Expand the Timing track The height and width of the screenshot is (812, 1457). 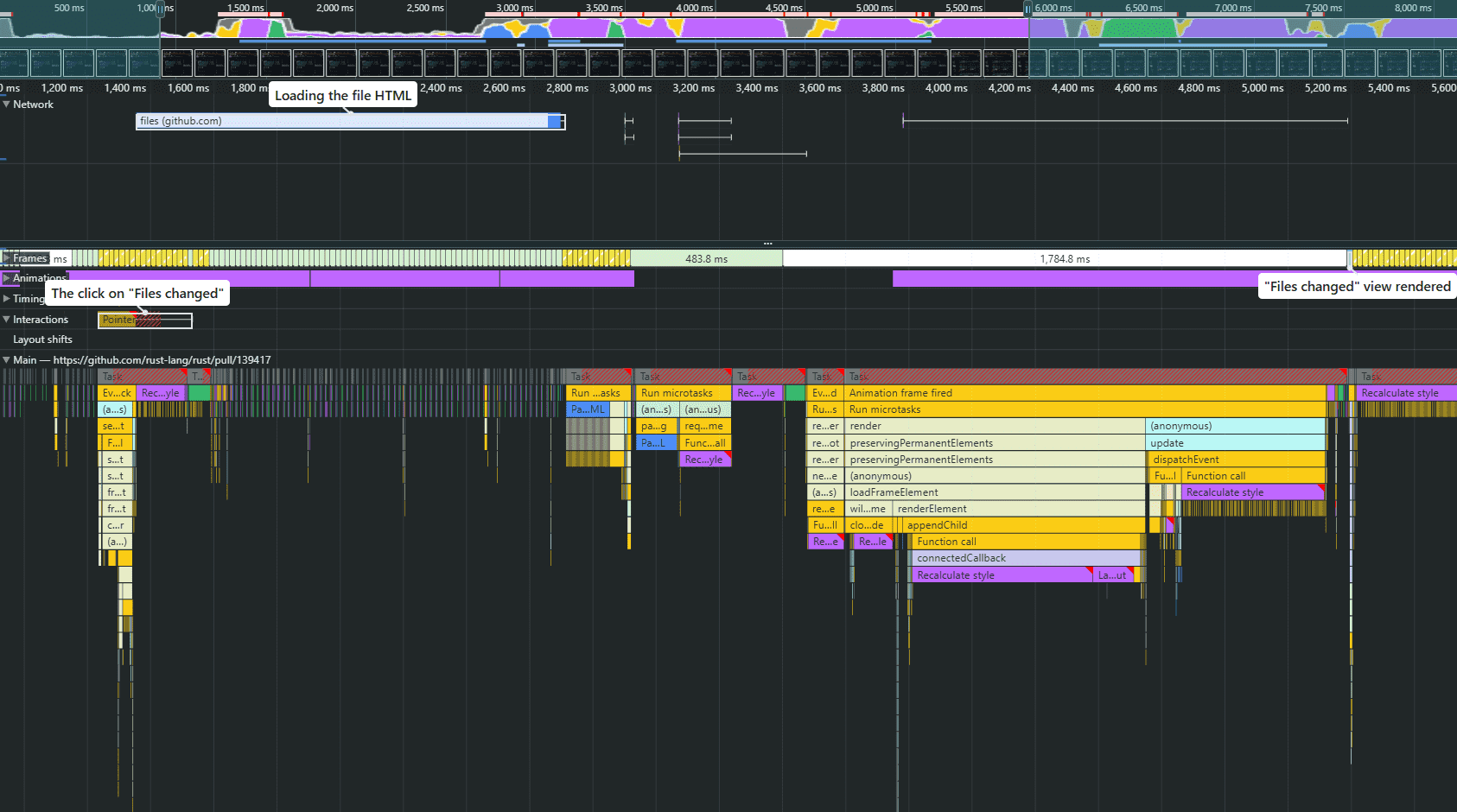tap(8, 299)
